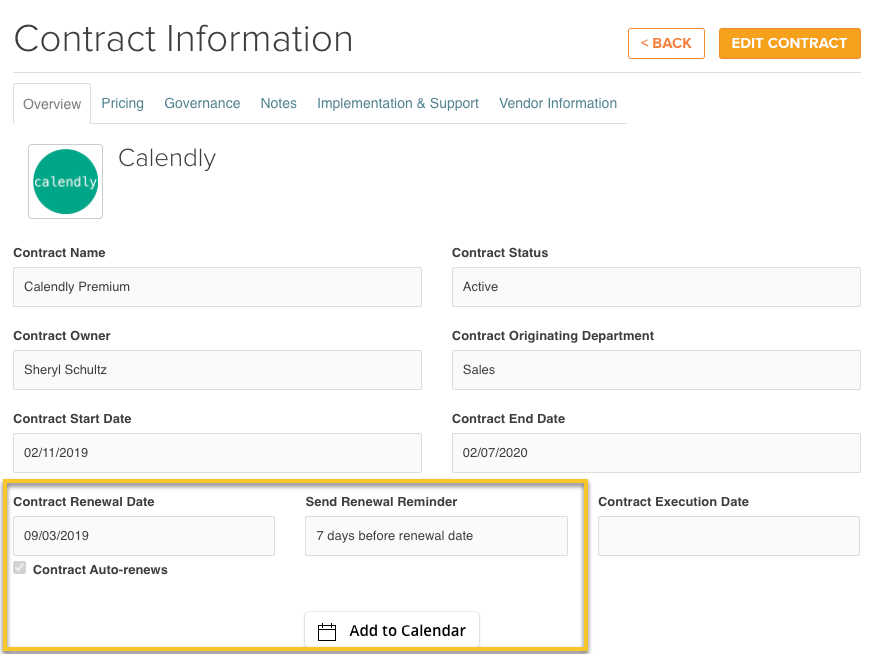
Task: Click the Send Renewal Reminder label
Action: tap(381, 502)
